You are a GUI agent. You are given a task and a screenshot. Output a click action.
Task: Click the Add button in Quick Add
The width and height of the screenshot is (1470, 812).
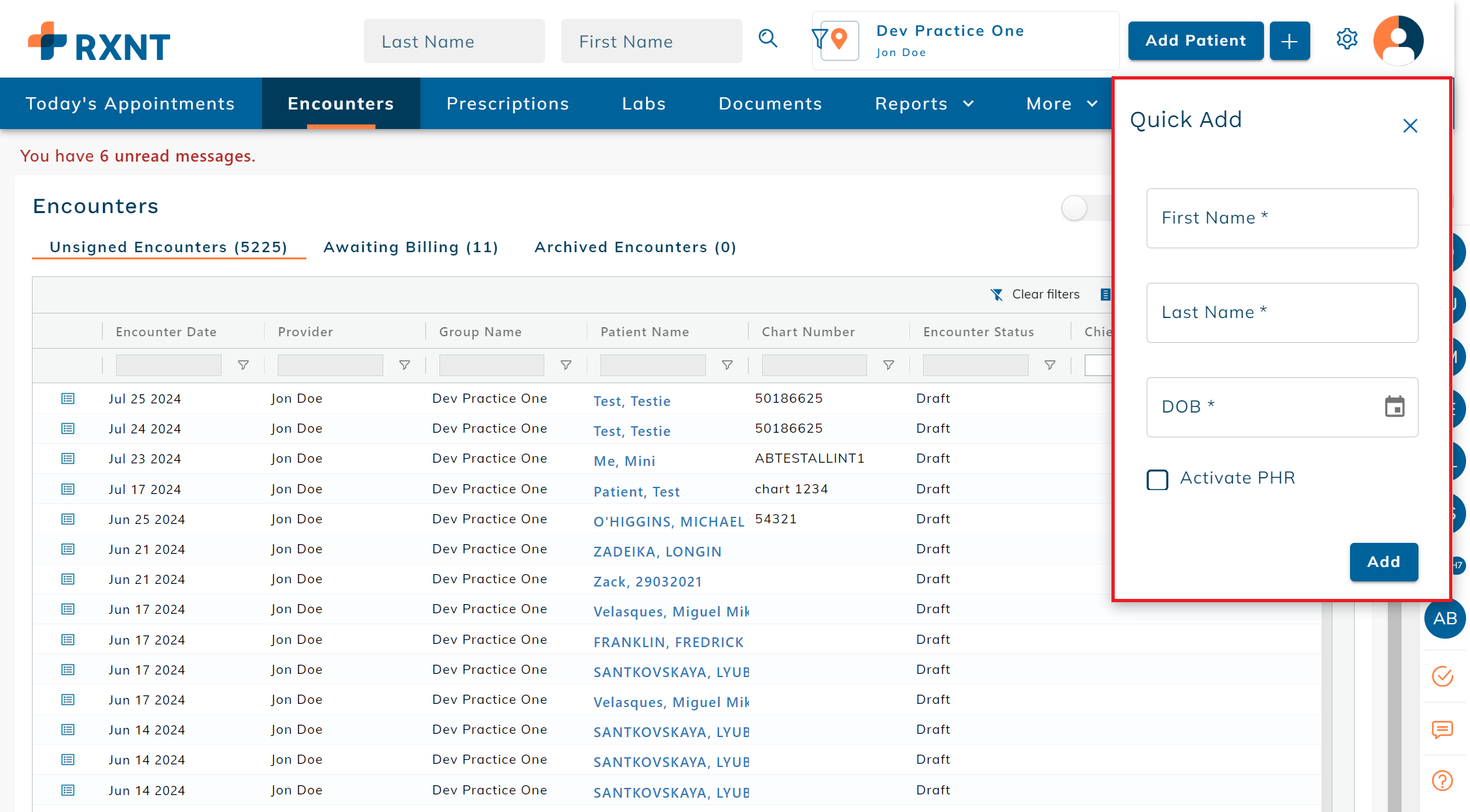(x=1383, y=562)
